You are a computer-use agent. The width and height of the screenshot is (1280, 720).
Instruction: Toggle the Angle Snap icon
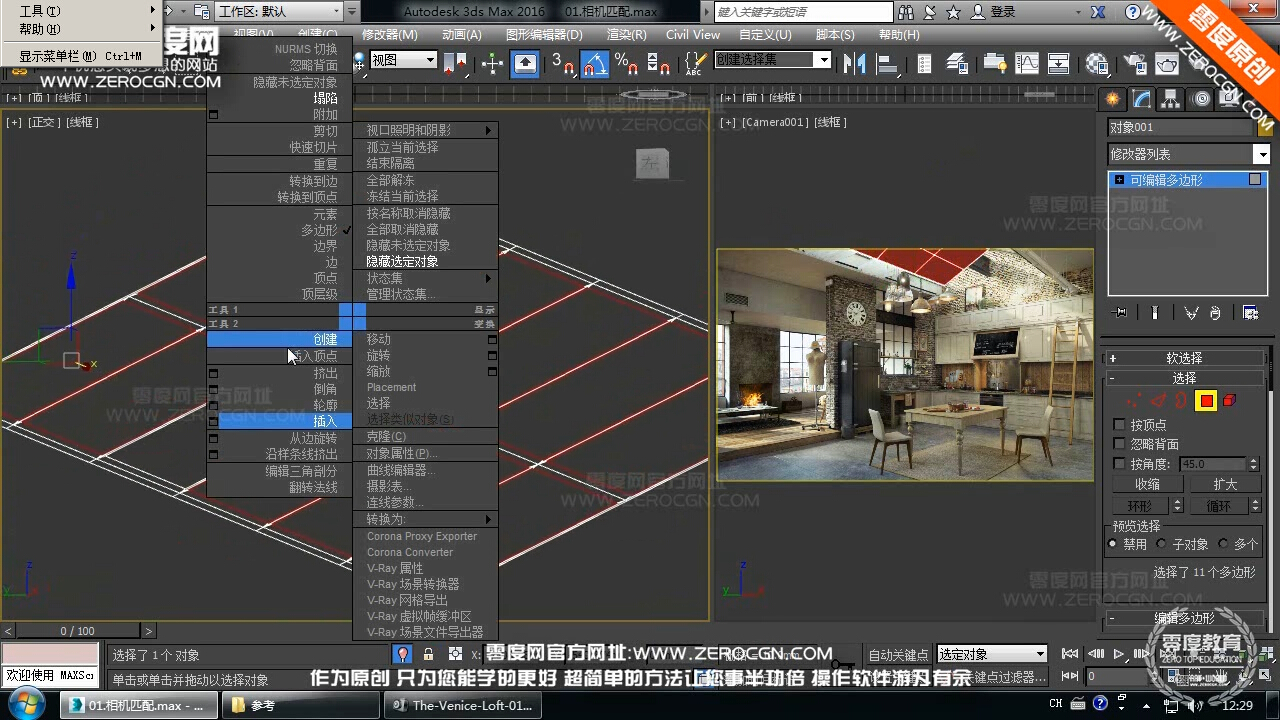pos(594,63)
